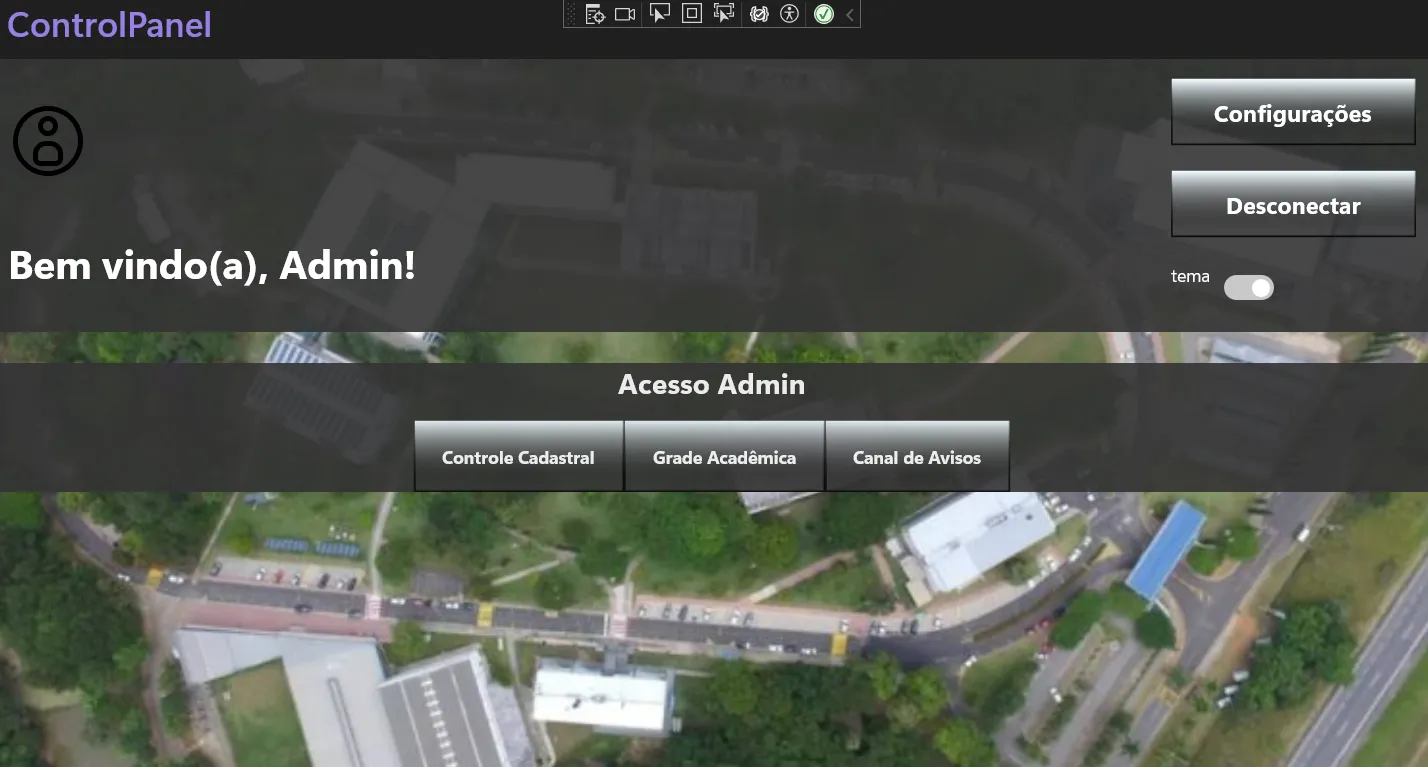Open Configurações

1292,113
